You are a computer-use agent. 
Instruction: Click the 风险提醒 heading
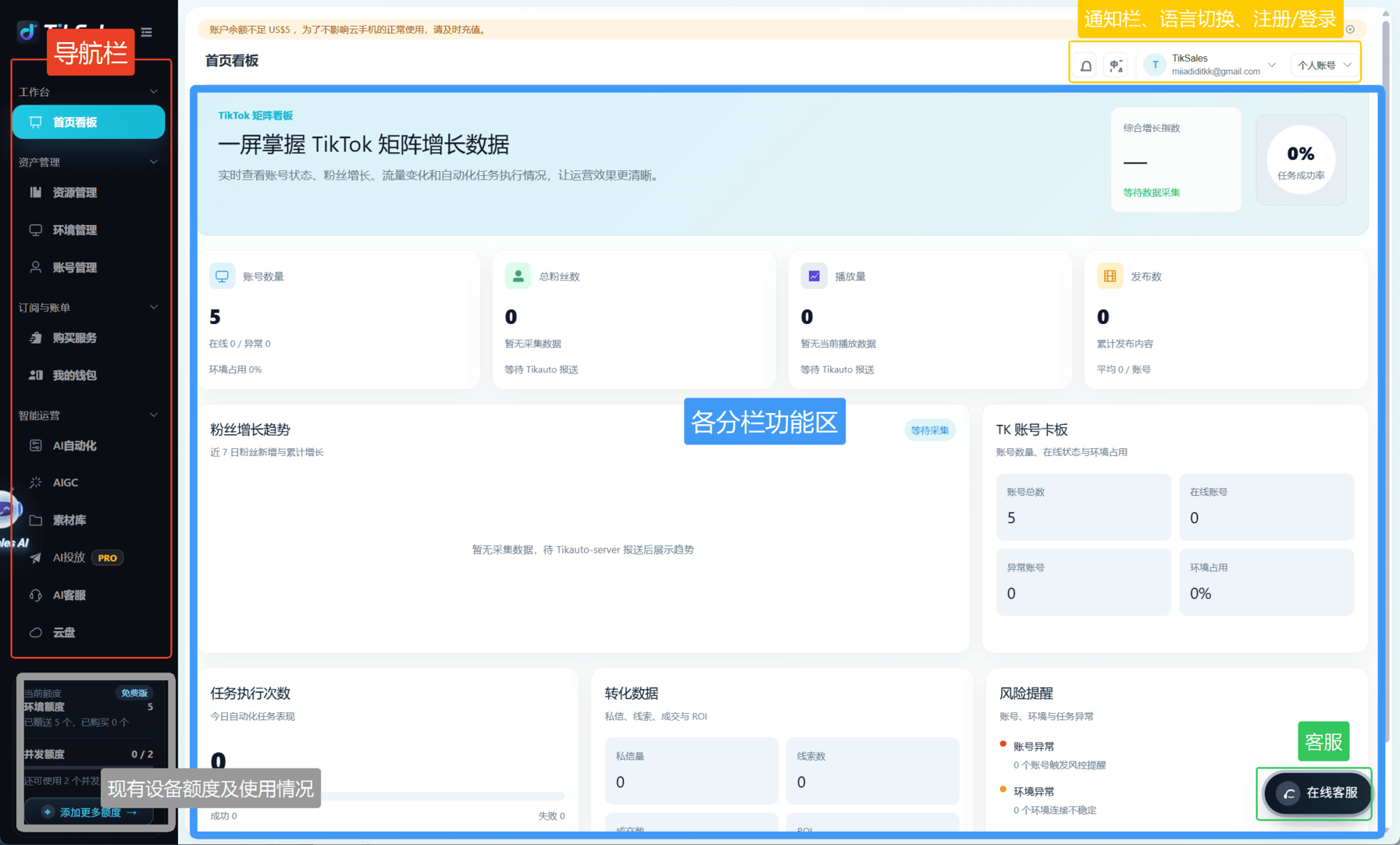coord(1026,693)
